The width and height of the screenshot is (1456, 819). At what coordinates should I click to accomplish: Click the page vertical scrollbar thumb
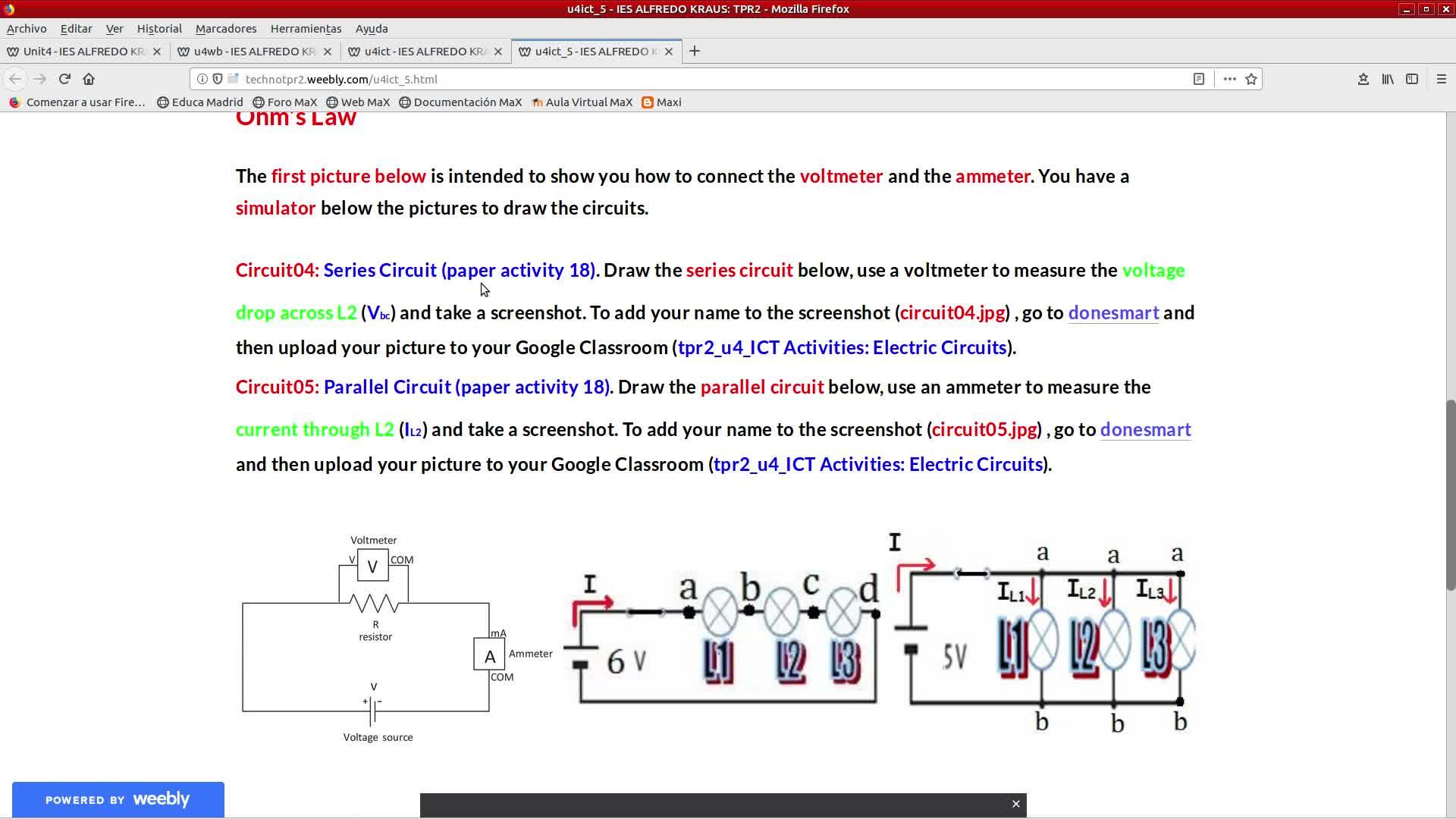(1450, 493)
